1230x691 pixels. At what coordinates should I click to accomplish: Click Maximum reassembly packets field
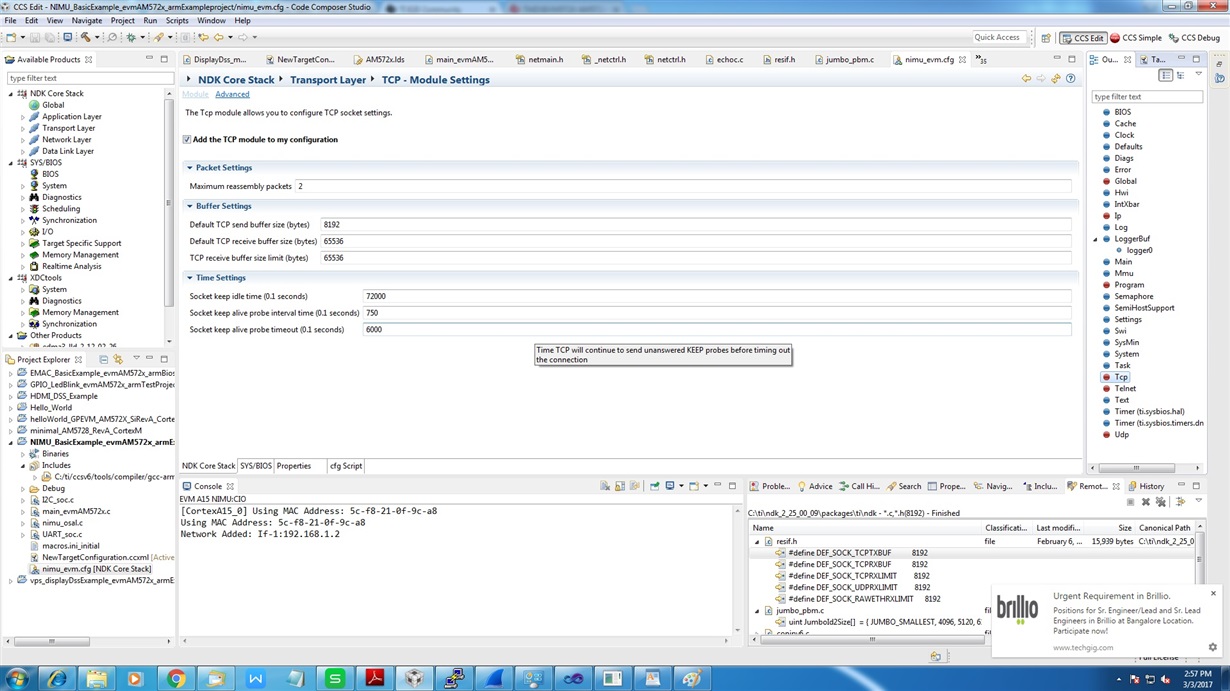(x=682, y=186)
